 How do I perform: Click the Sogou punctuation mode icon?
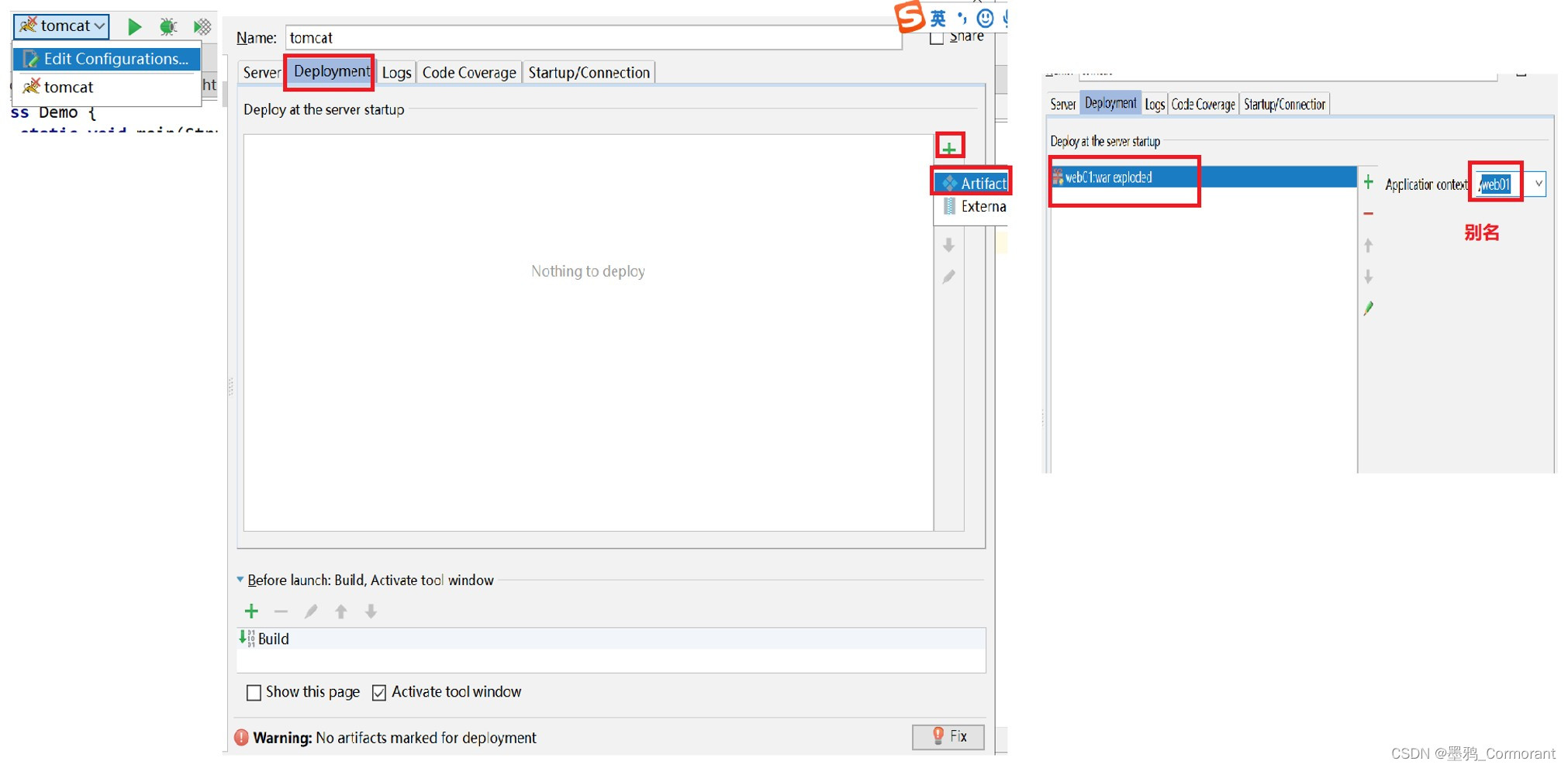click(x=962, y=17)
